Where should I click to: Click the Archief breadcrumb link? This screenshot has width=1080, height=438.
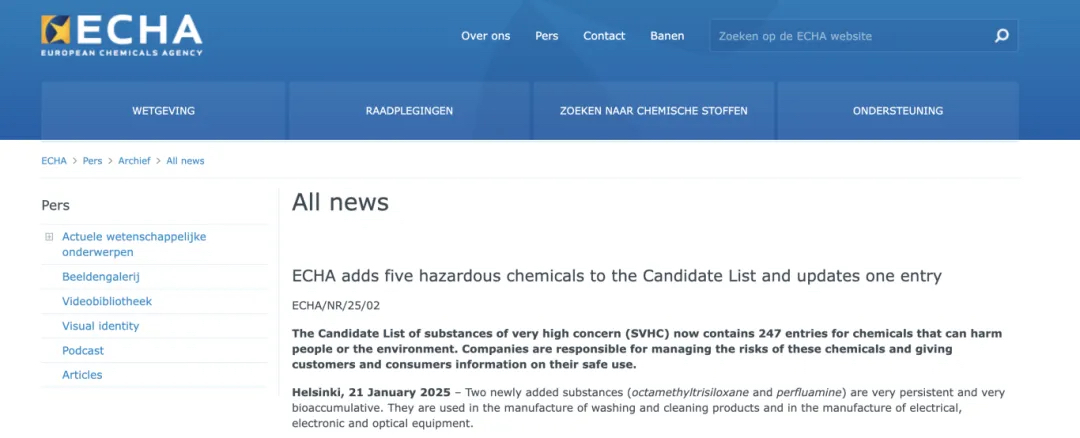(x=134, y=161)
